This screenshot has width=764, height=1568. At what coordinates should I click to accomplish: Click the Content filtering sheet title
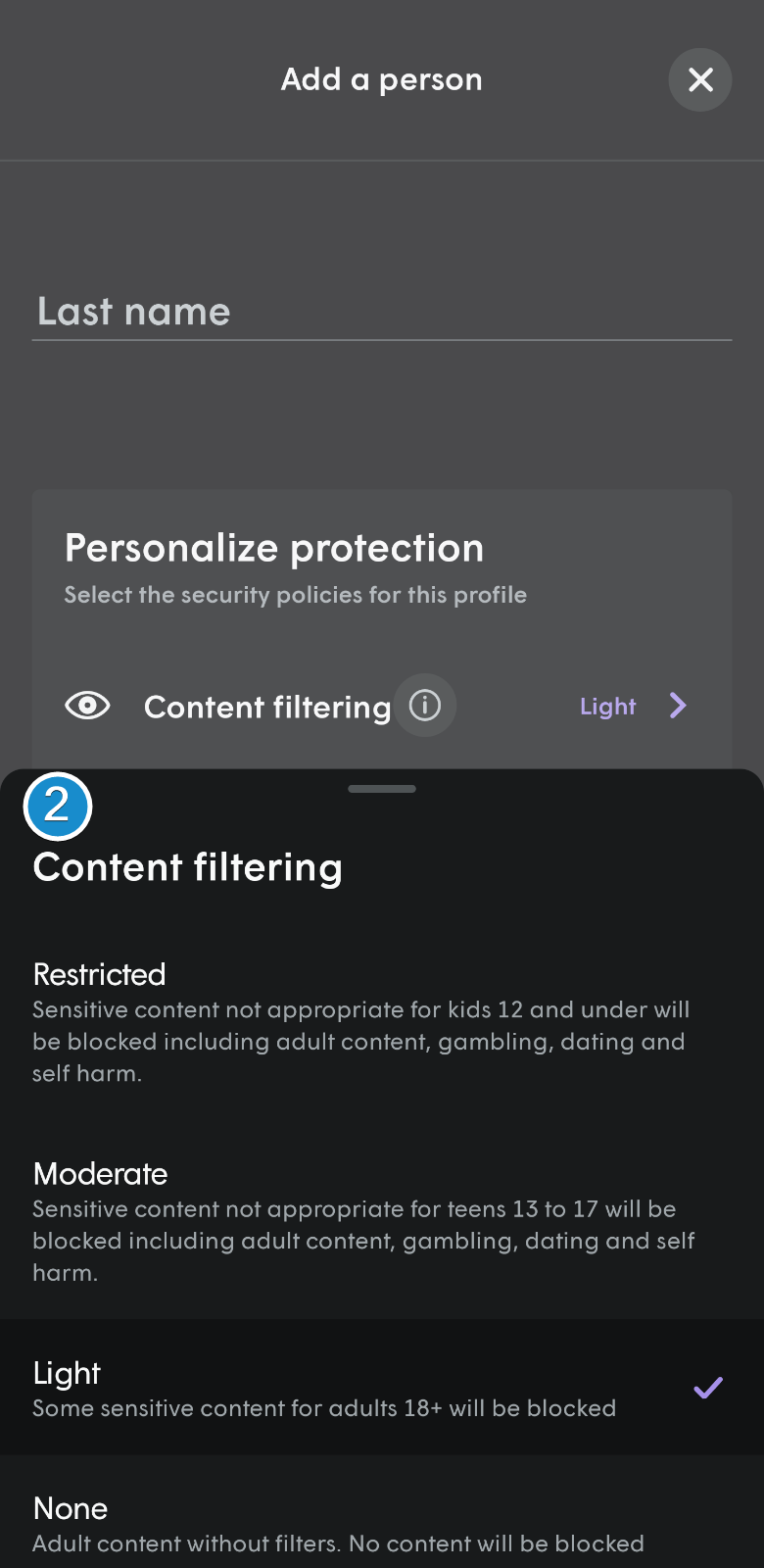click(x=188, y=868)
